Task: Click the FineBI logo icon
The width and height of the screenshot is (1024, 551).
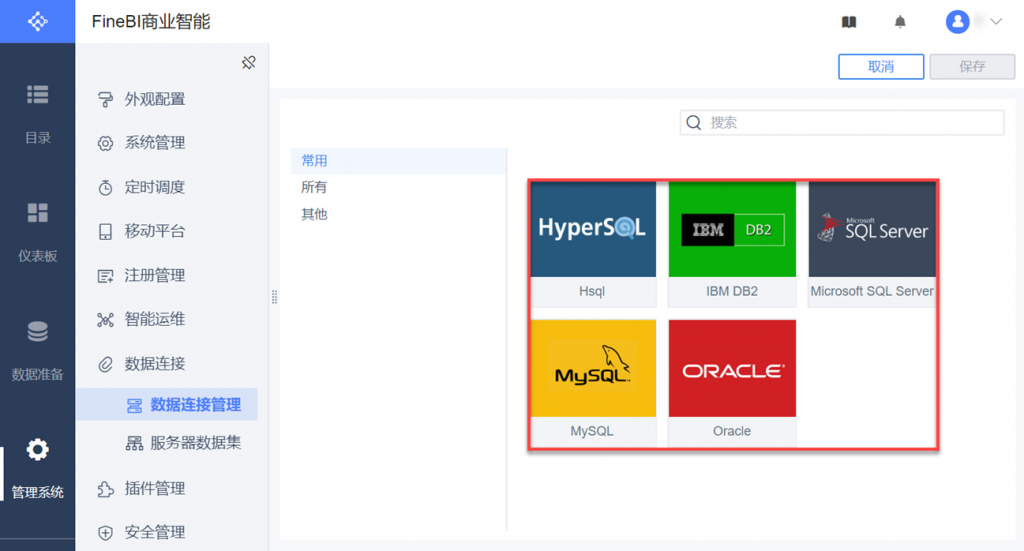Action: click(x=37, y=21)
